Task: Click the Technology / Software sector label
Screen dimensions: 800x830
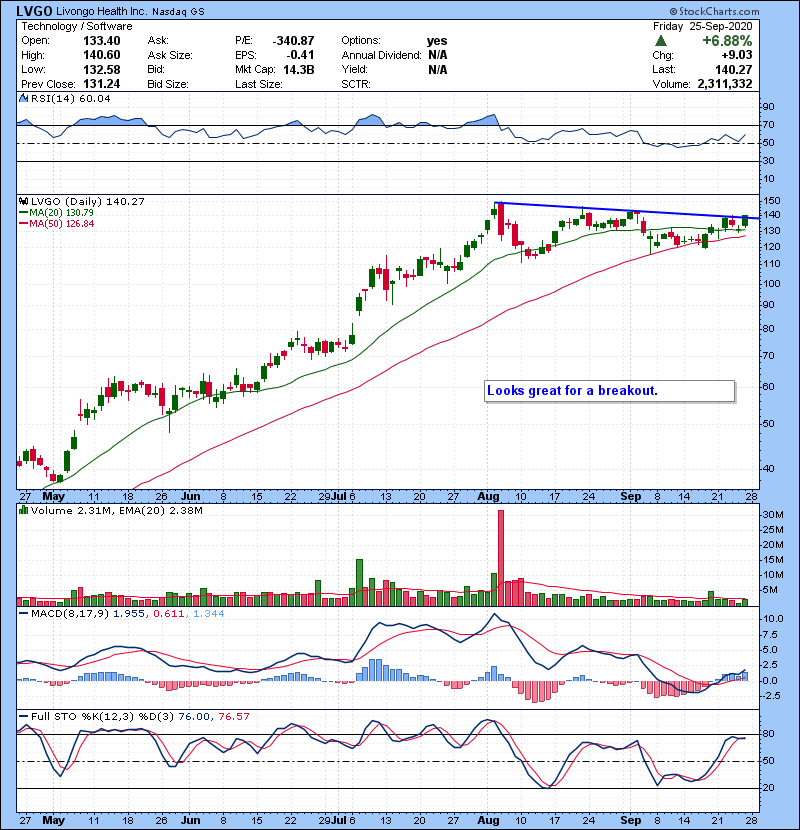Action: pyautogui.click(x=77, y=26)
